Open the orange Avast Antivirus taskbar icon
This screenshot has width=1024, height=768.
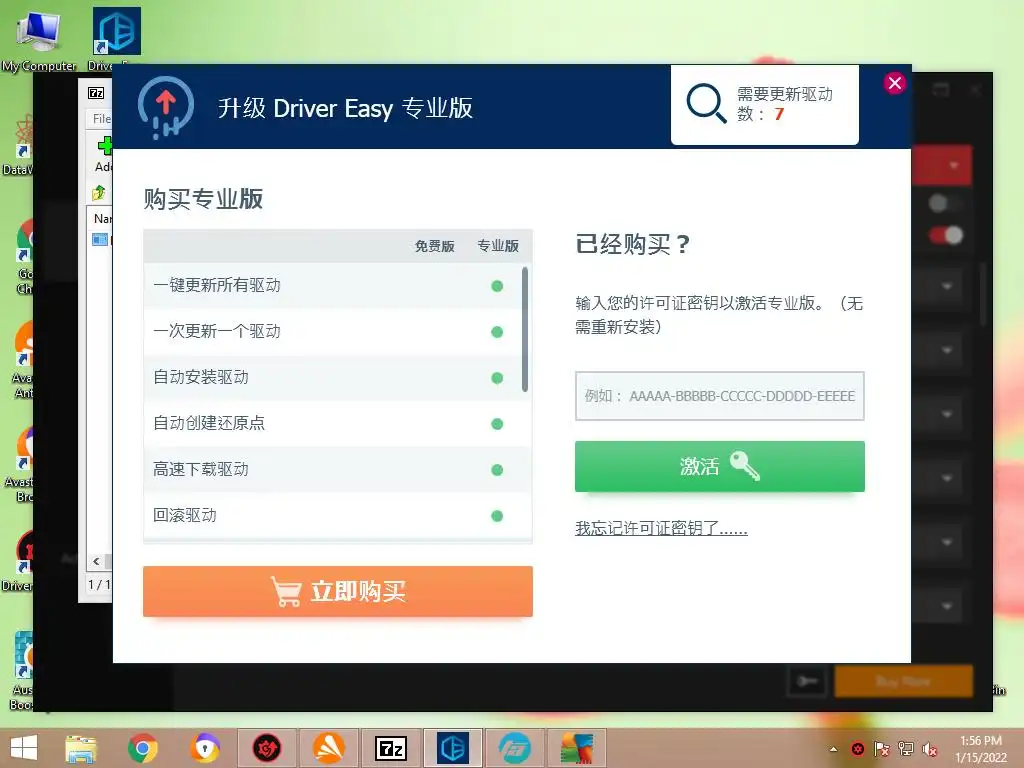[x=328, y=748]
